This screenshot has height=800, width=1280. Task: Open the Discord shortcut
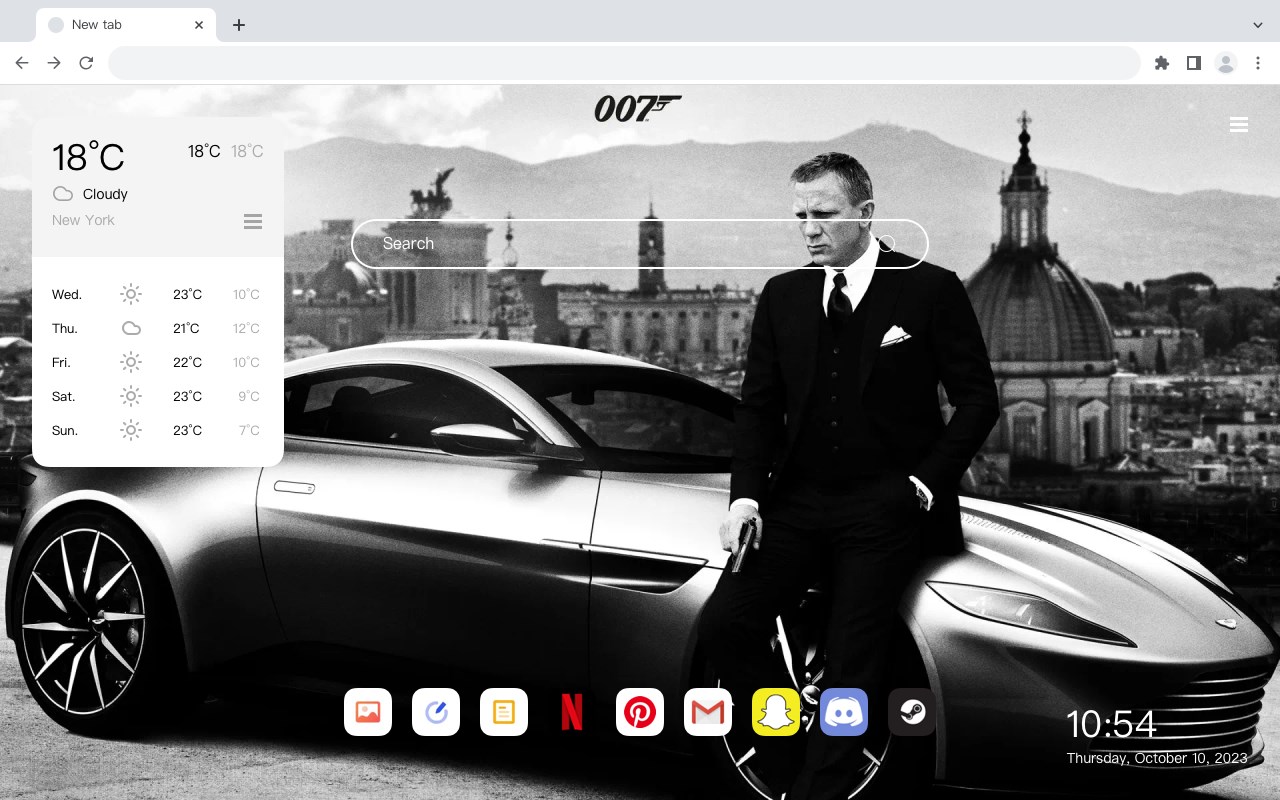click(844, 712)
